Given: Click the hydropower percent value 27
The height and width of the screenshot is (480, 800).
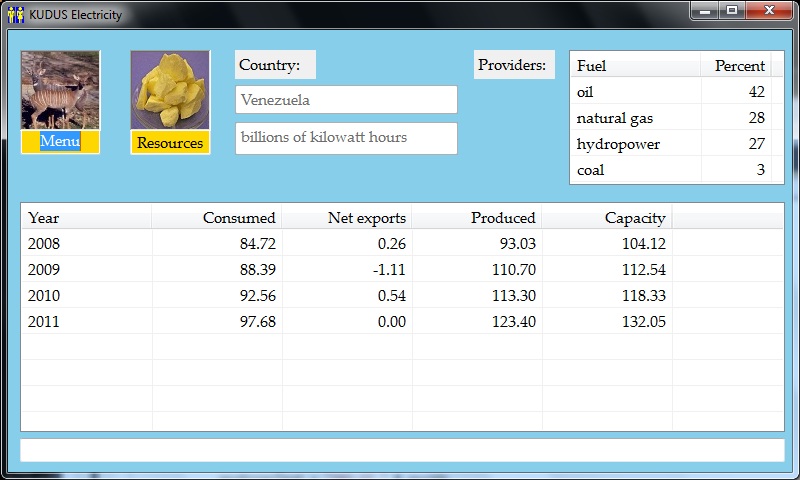Looking at the screenshot, I should [x=757, y=144].
